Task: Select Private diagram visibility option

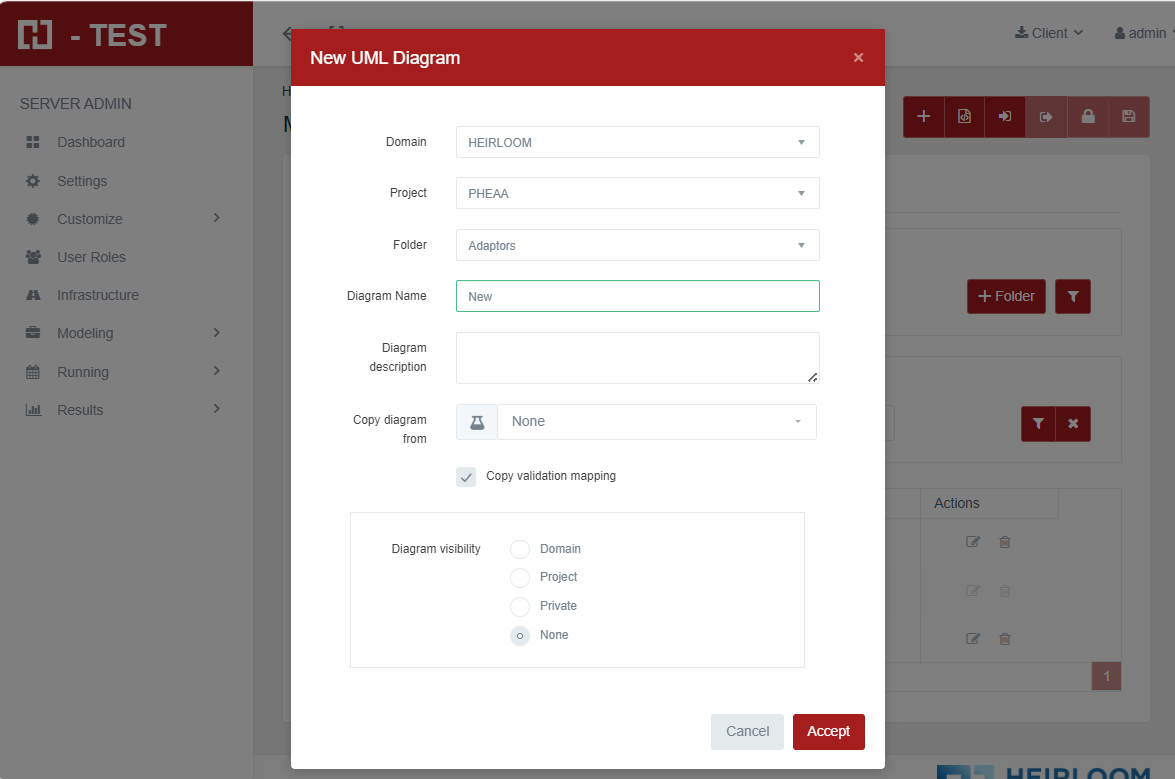Action: click(x=520, y=606)
